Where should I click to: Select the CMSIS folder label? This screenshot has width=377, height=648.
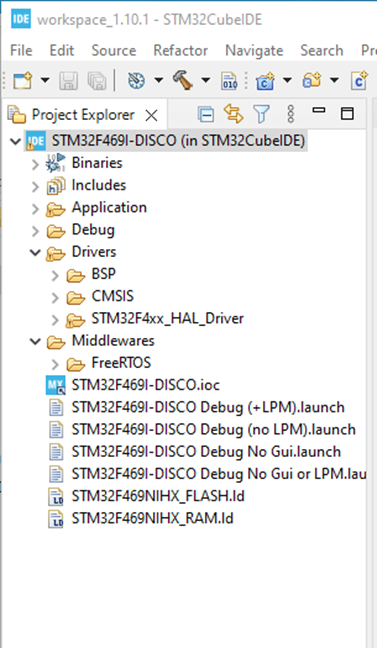pos(113,296)
